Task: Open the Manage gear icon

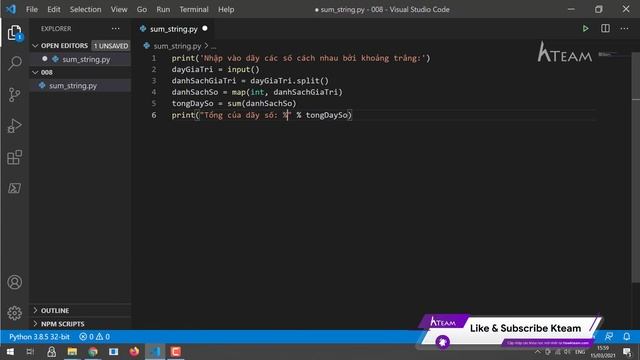Action: (15, 313)
